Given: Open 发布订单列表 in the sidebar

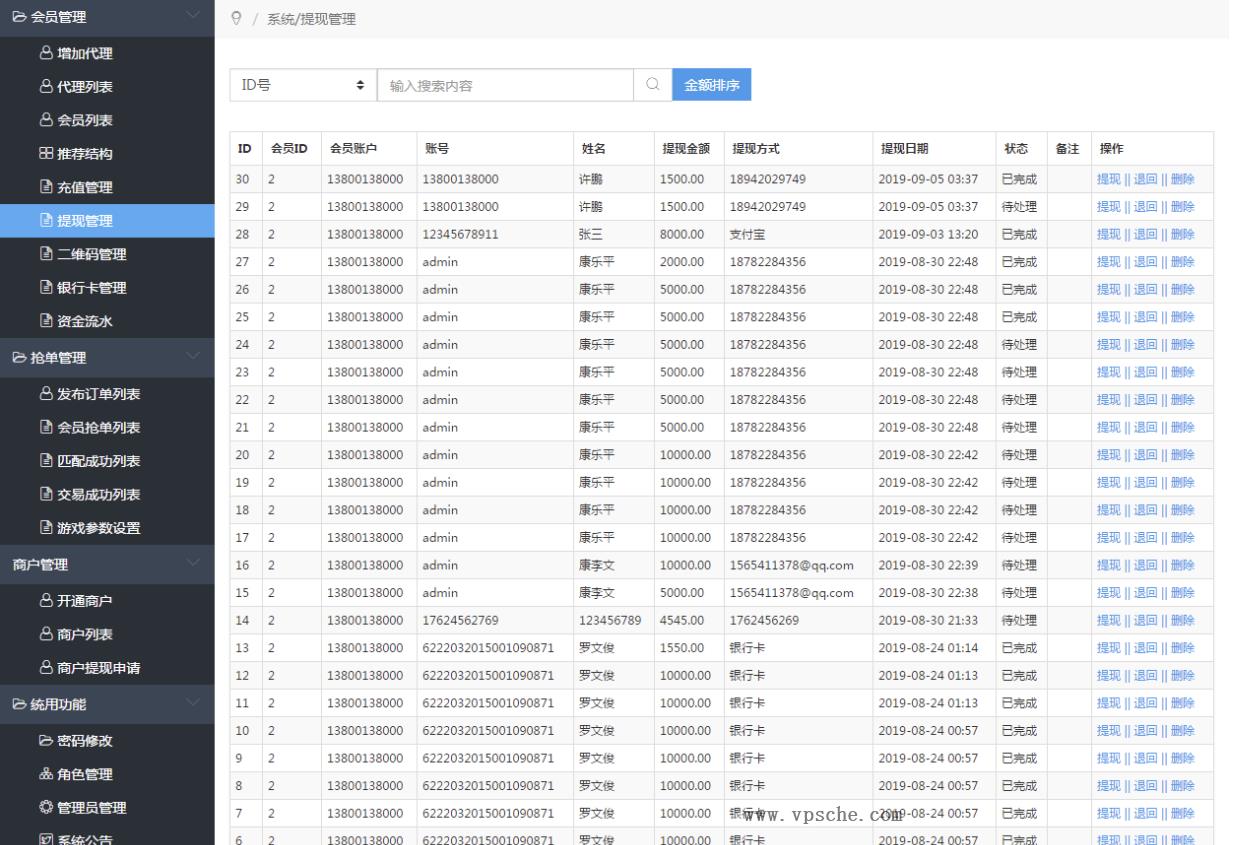Looking at the screenshot, I should (x=107, y=394).
